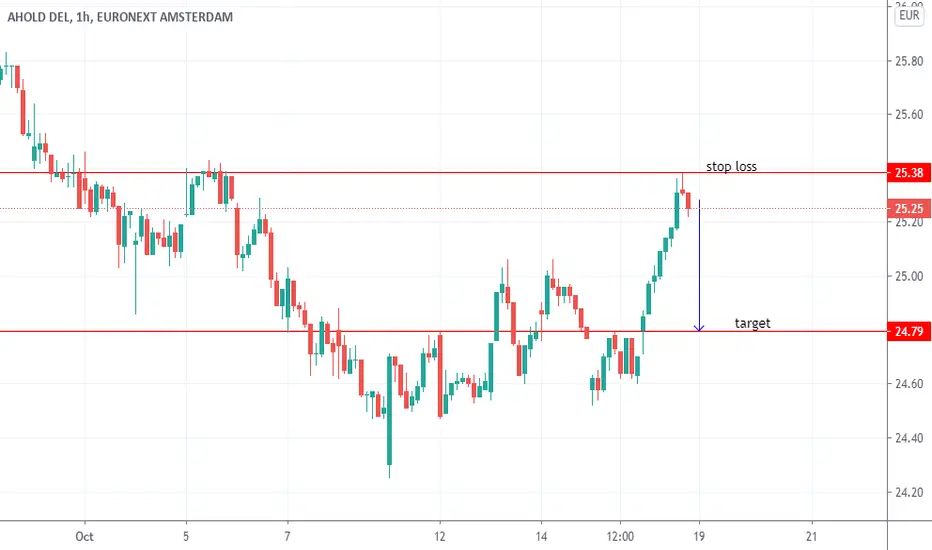The width and height of the screenshot is (932, 550).
Task: Select the lower red horizontal line
Action: click(443, 331)
